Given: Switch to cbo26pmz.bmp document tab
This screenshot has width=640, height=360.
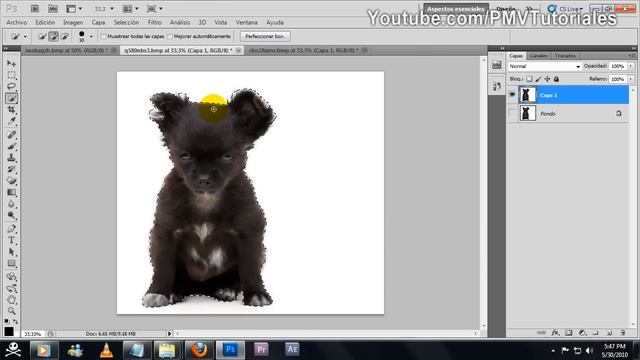Looking at the screenshot, I should [304, 50].
